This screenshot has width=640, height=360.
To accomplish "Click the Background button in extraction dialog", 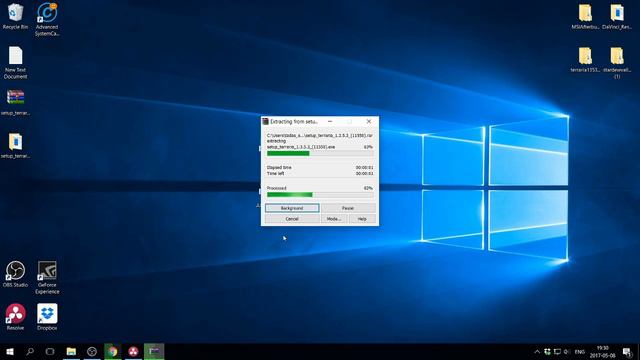I will click(x=292, y=208).
